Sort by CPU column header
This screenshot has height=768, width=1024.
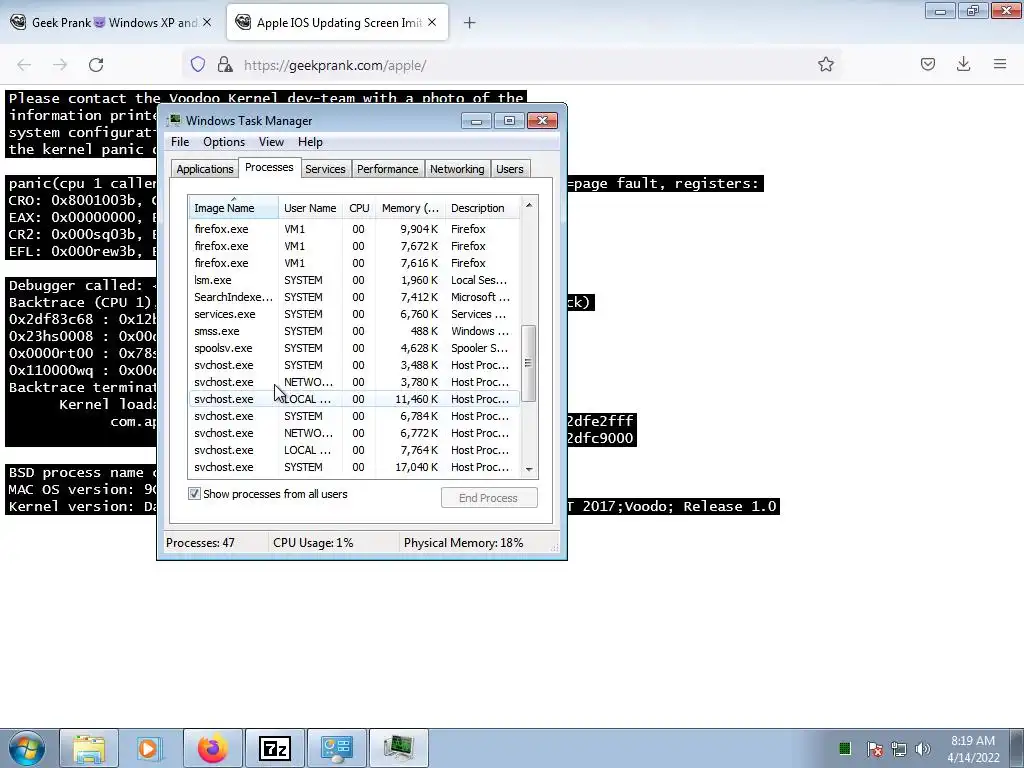pos(359,208)
